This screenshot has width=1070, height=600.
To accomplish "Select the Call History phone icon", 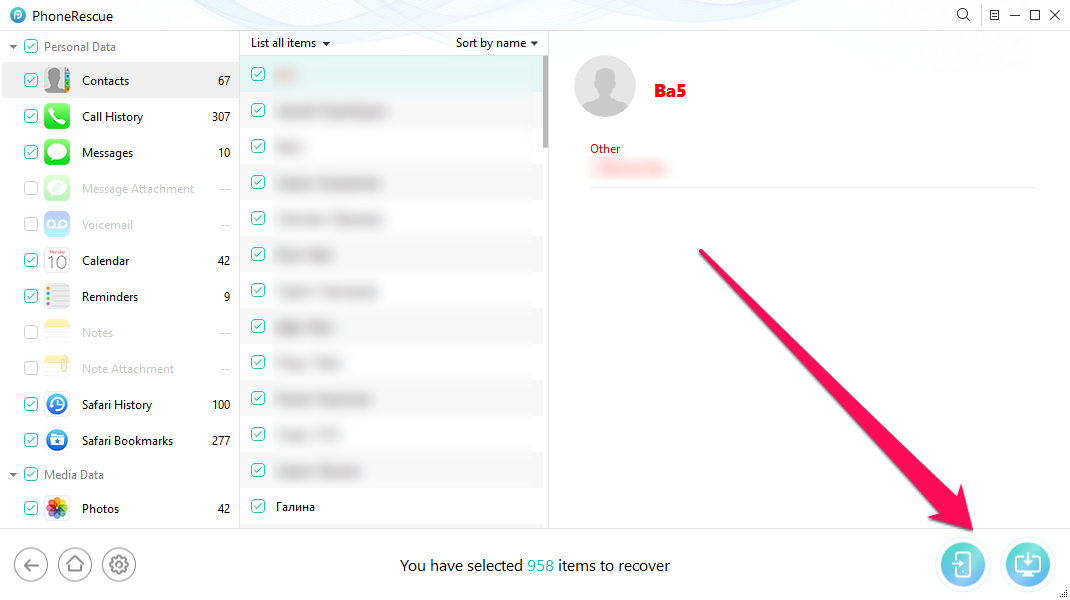I will click(57, 117).
